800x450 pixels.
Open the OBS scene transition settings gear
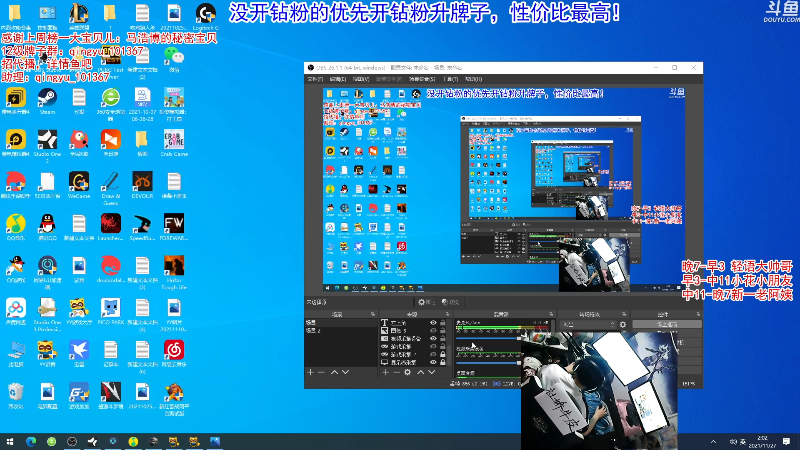pyautogui.click(x=623, y=324)
